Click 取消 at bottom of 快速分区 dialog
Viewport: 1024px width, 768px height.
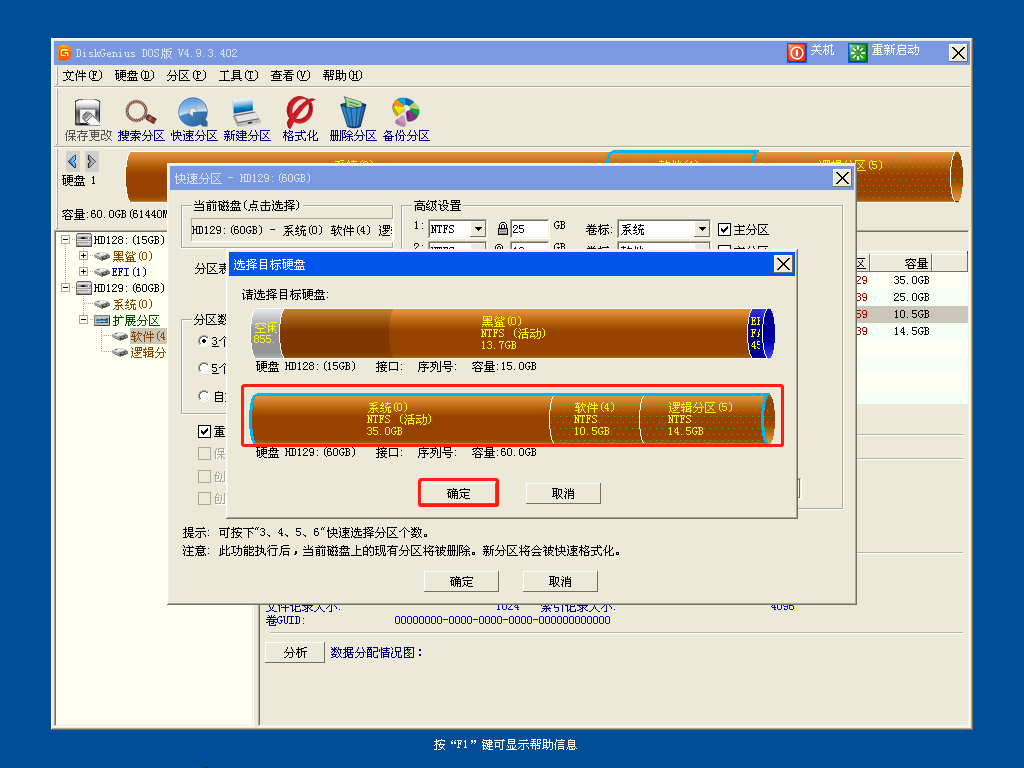560,581
